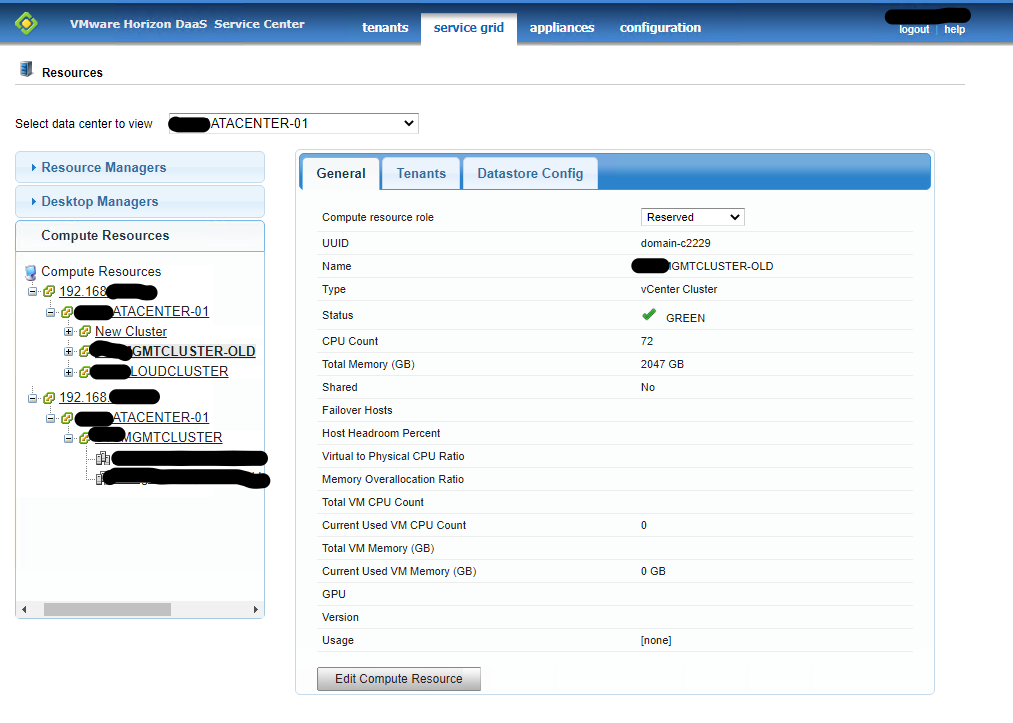
Task: Click the DATACENTER-01 icon directly above New Cluster
Action: tap(67, 312)
